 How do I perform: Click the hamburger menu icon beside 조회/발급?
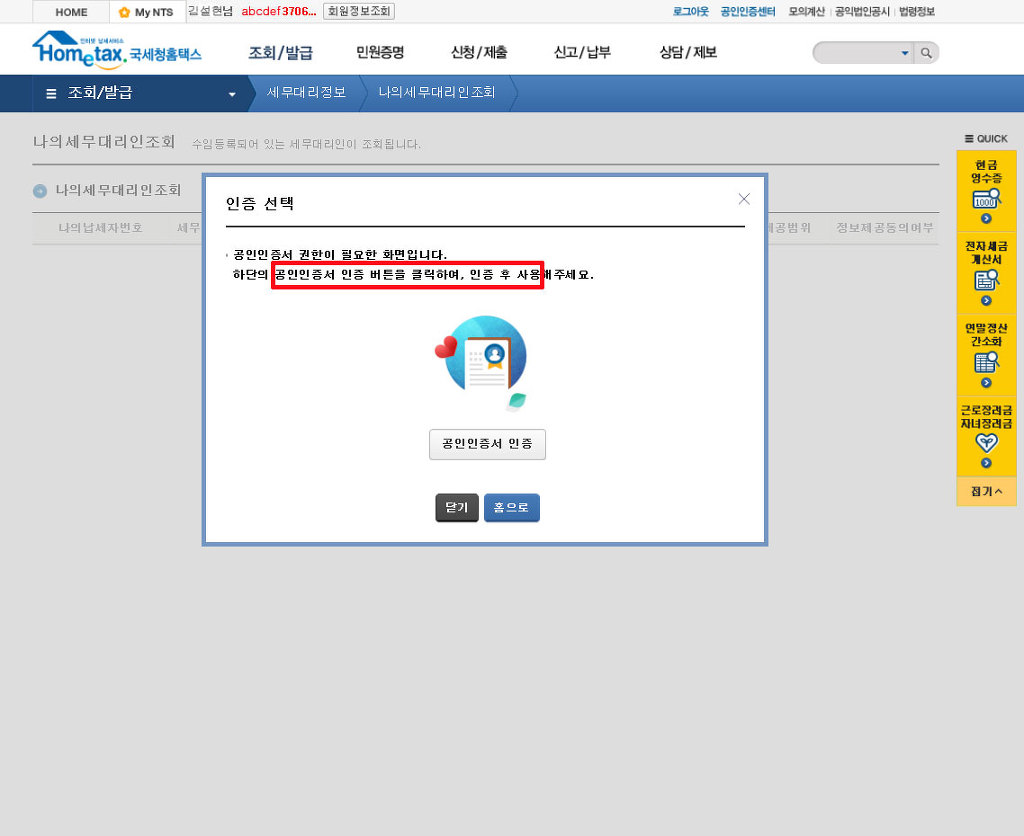[x=51, y=93]
